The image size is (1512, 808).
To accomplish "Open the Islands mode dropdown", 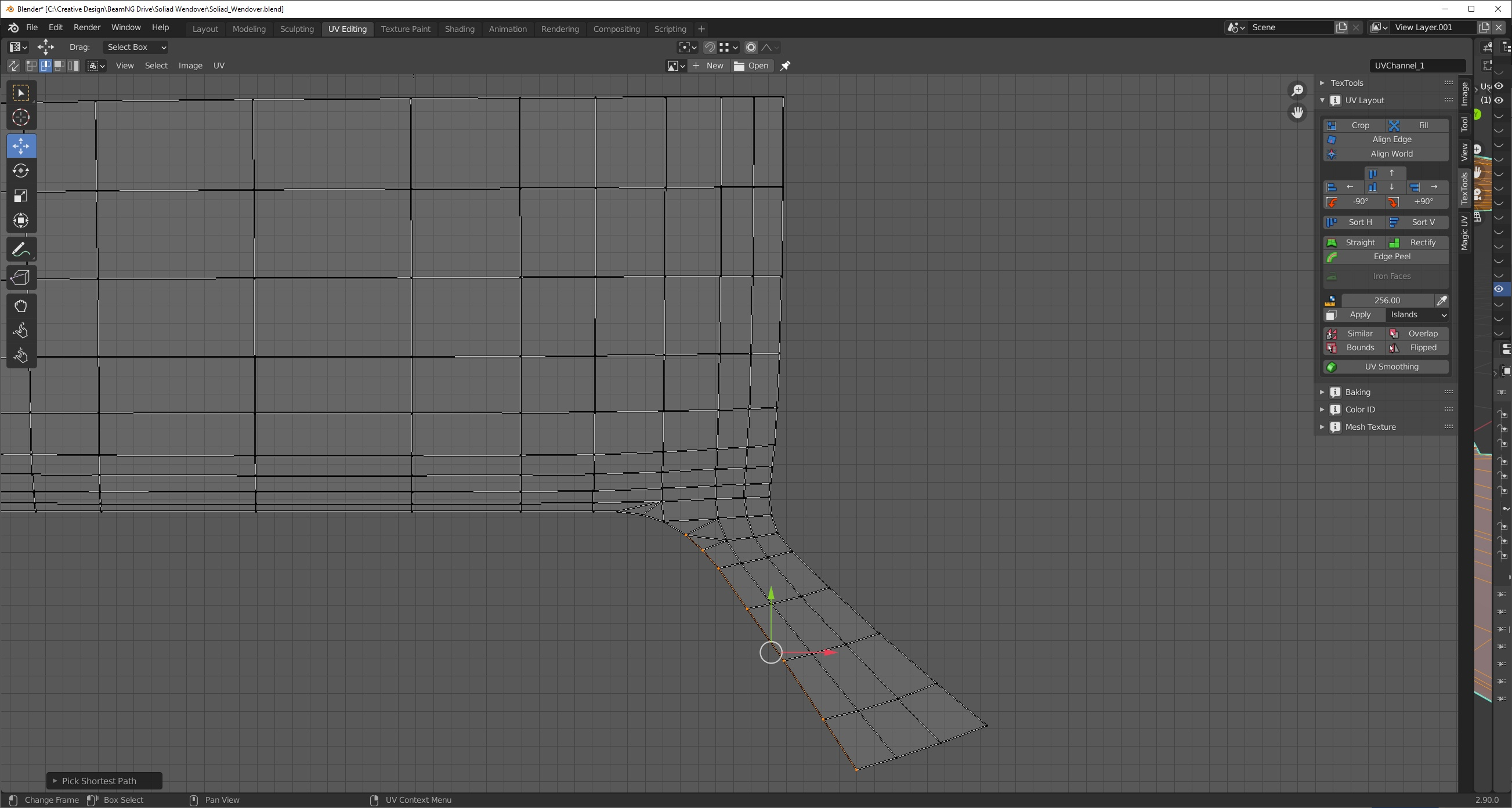I will 1417,315.
